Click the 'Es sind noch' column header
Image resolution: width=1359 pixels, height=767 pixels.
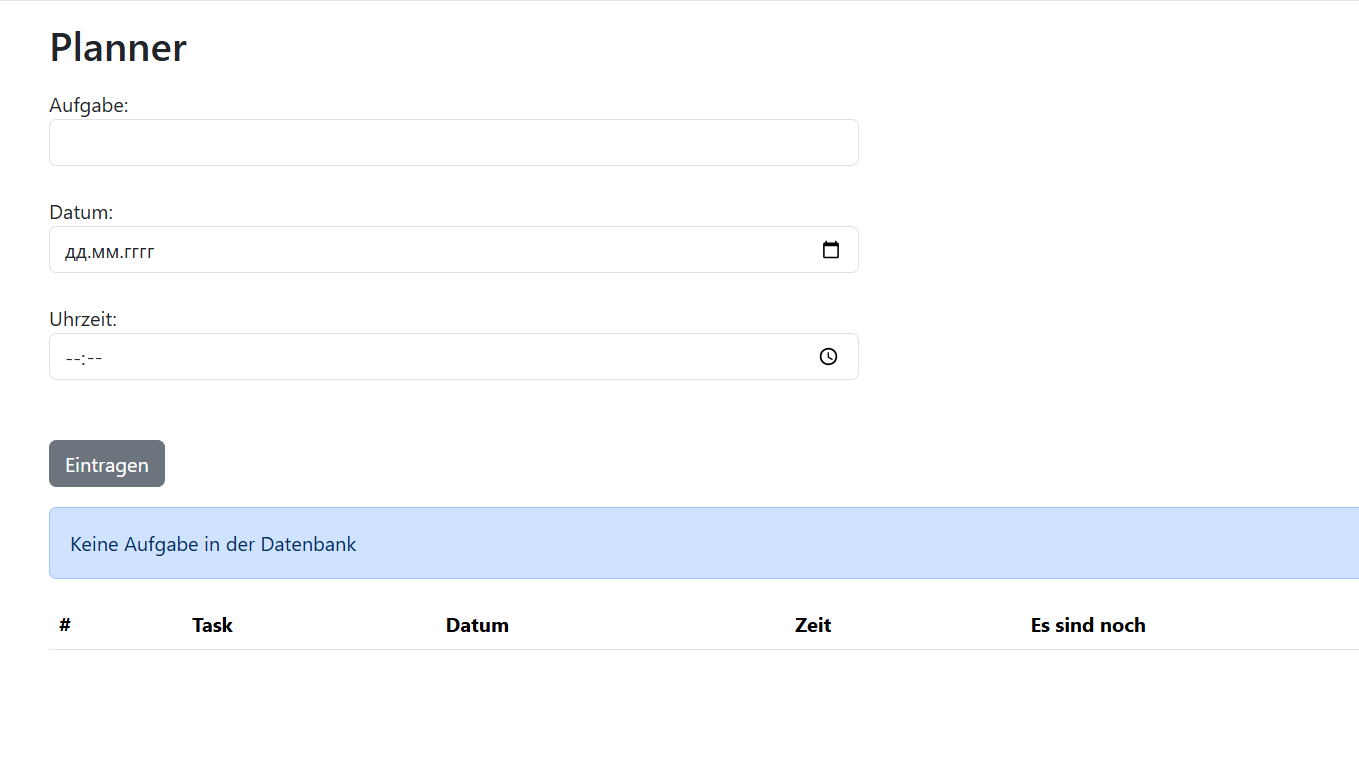(1088, 625)
